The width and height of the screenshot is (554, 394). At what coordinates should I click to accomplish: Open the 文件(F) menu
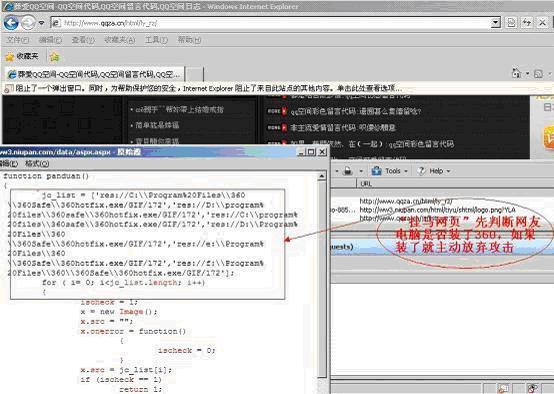[18, 40]
